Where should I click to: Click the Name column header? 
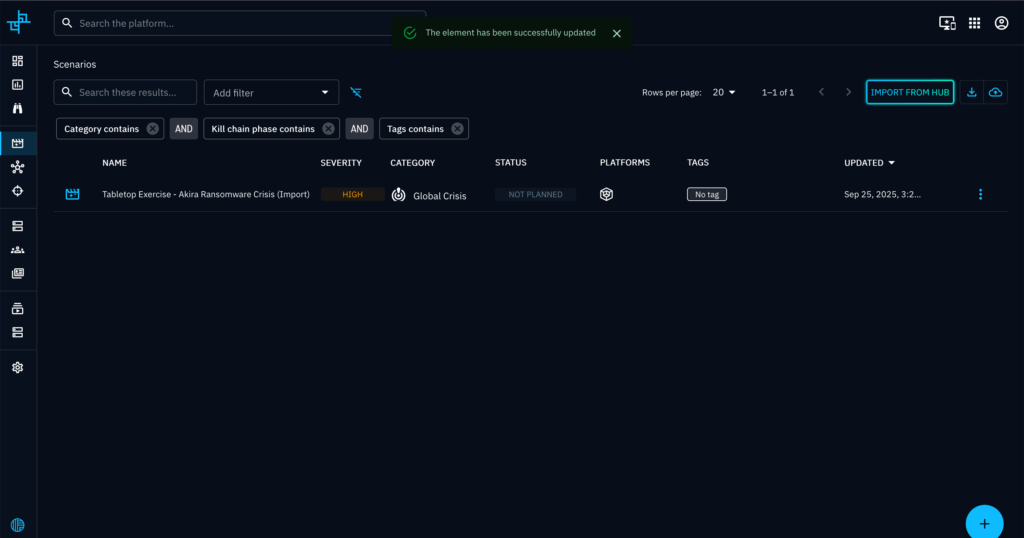point(114,163)
